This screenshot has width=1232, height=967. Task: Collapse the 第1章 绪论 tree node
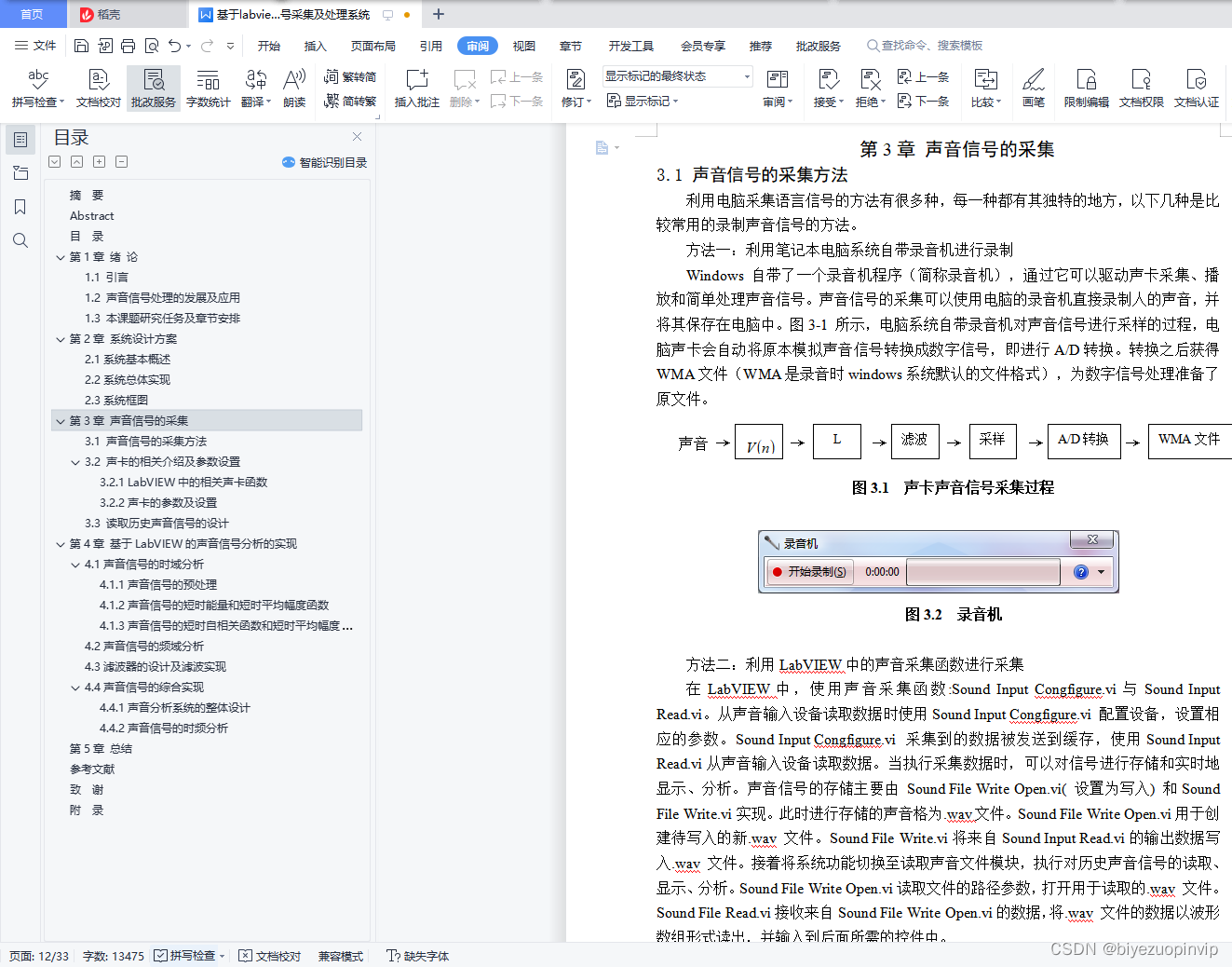(61, 257)
